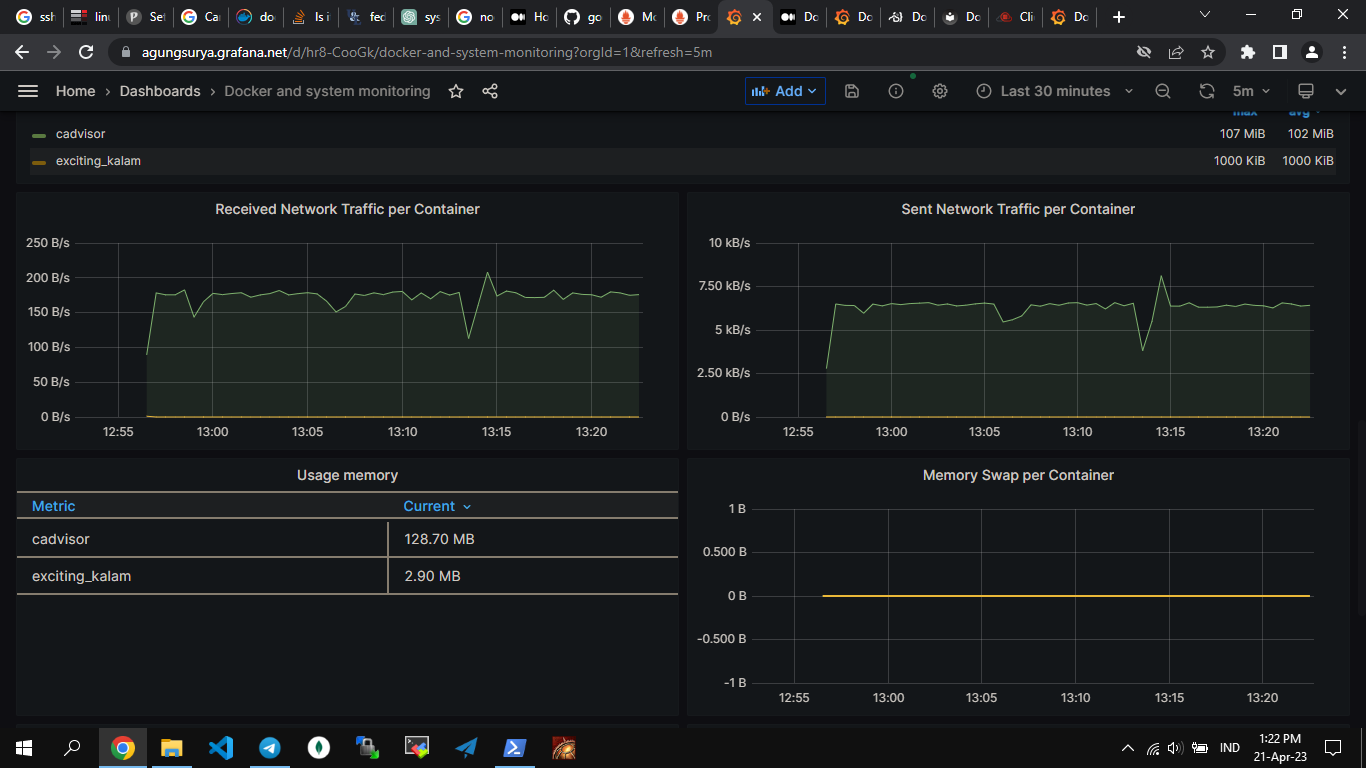Open the Add panel dropdown

(x=785, y=91)
